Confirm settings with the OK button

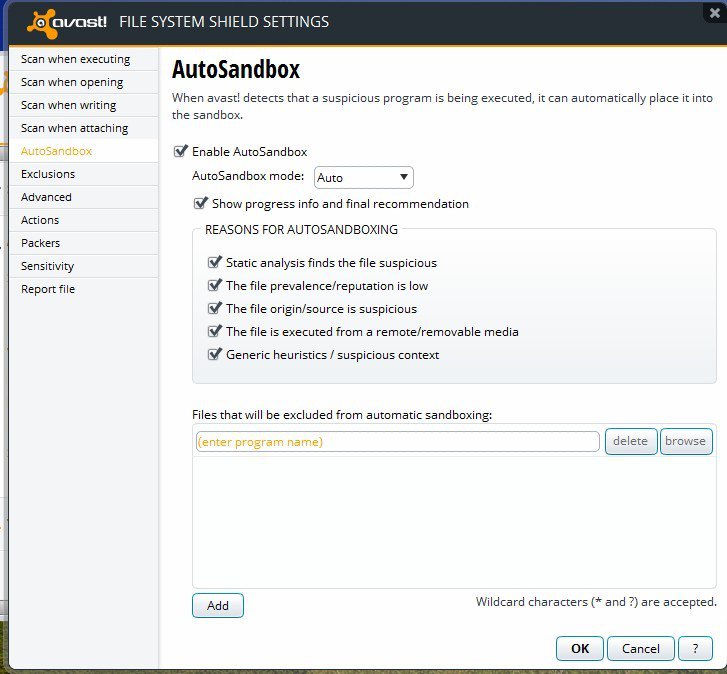click(x=580, y=648)
